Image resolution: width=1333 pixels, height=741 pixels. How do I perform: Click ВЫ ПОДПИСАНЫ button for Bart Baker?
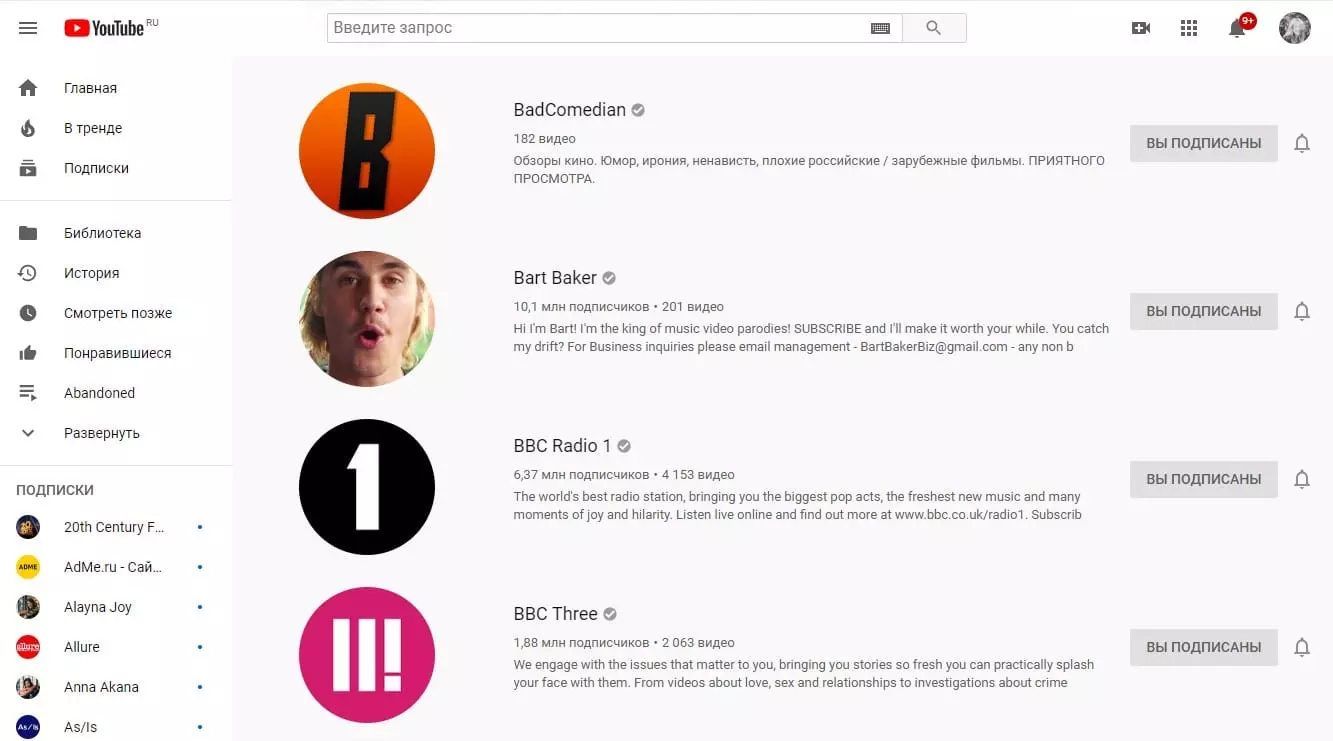[1204, 311]
